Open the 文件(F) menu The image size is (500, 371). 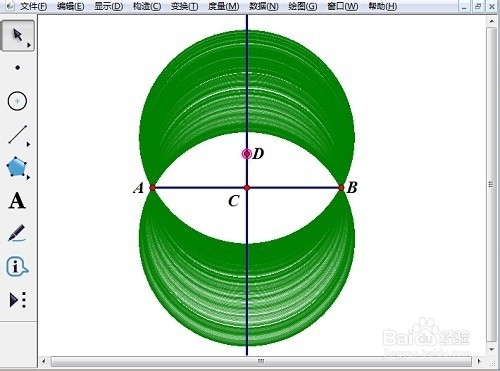(33, 6)
